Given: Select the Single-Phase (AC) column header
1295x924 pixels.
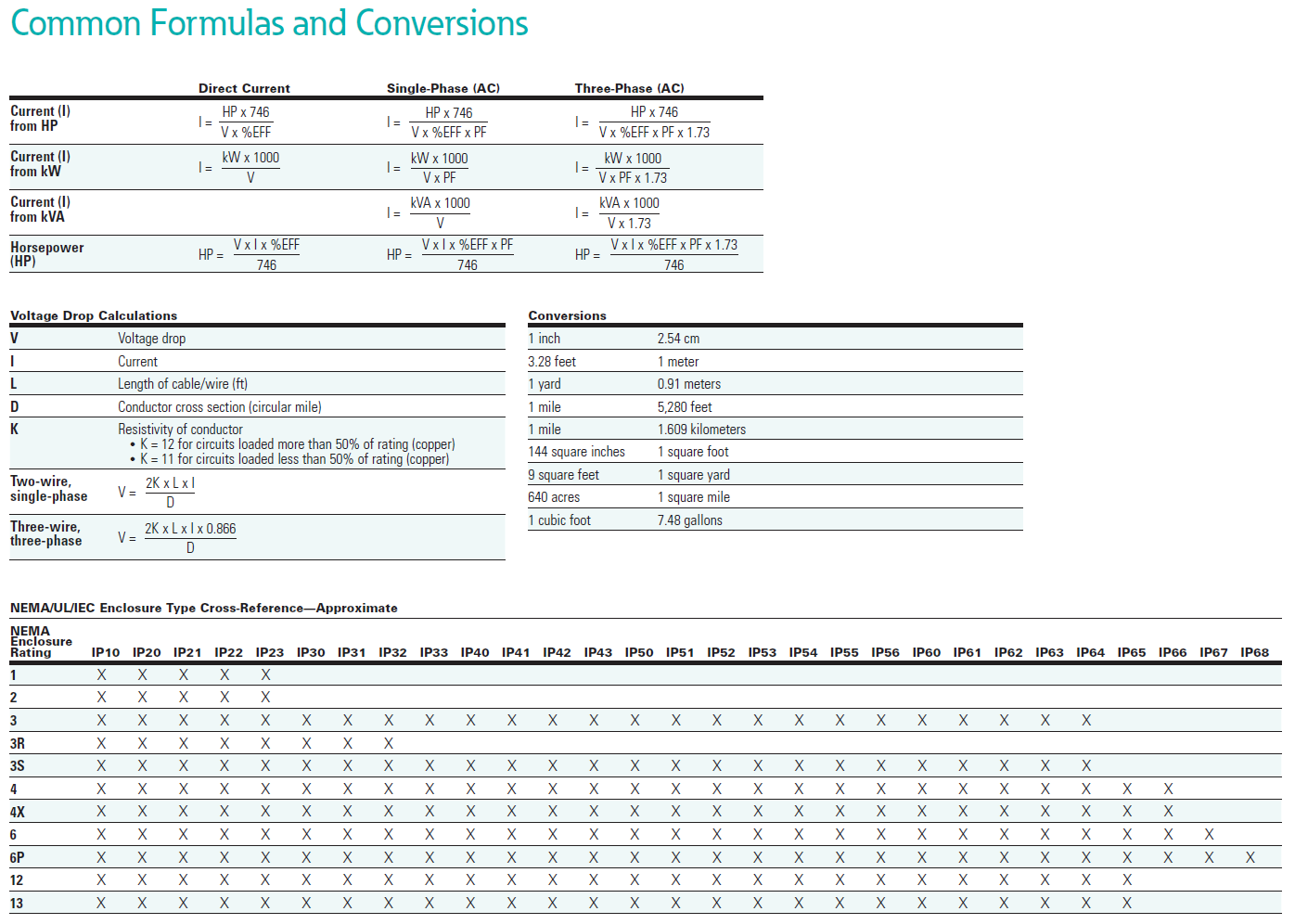Looking at the screenshot, I should pyautogui.click(x=442, y=88).
